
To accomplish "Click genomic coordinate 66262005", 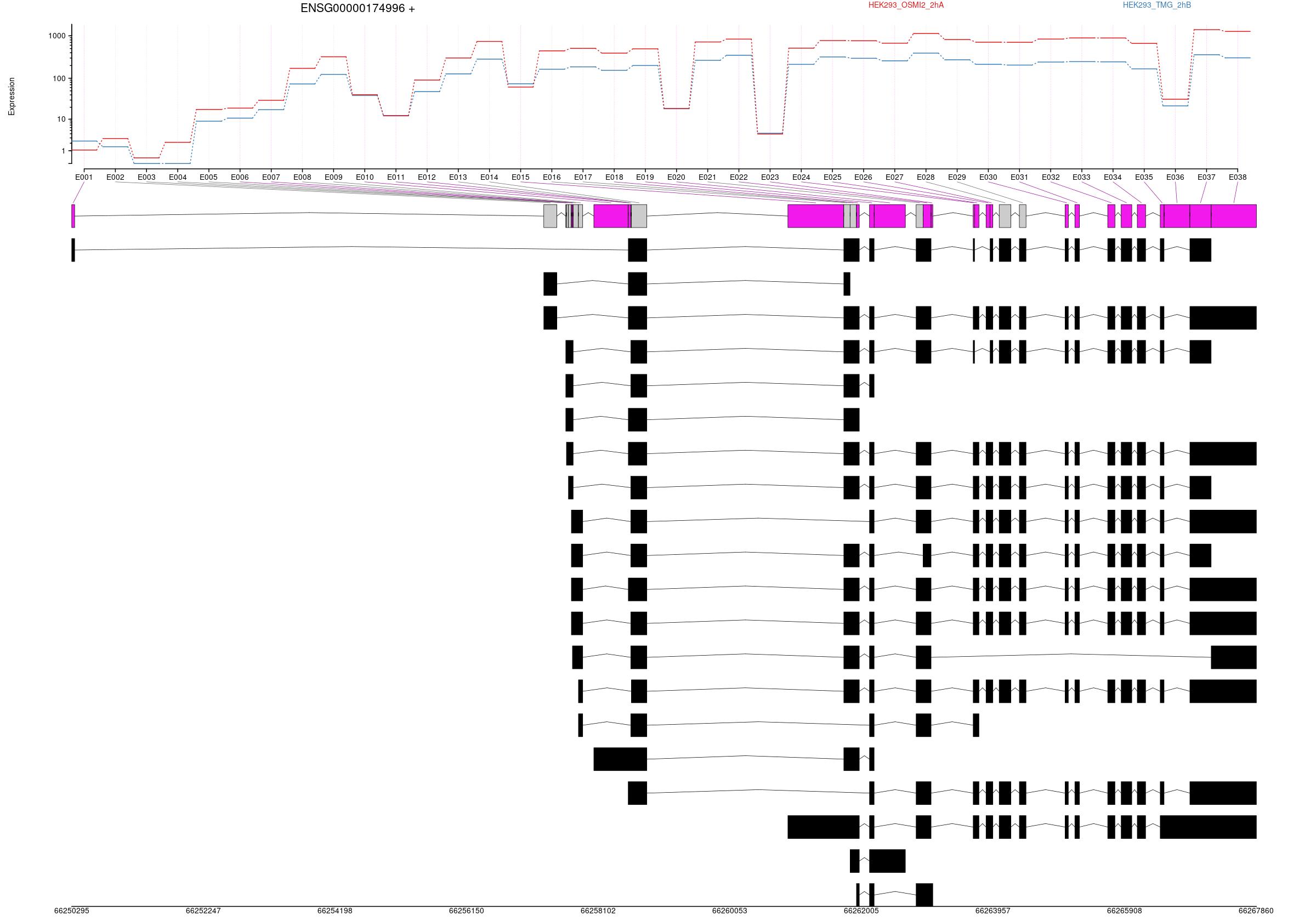I will 861,910.
